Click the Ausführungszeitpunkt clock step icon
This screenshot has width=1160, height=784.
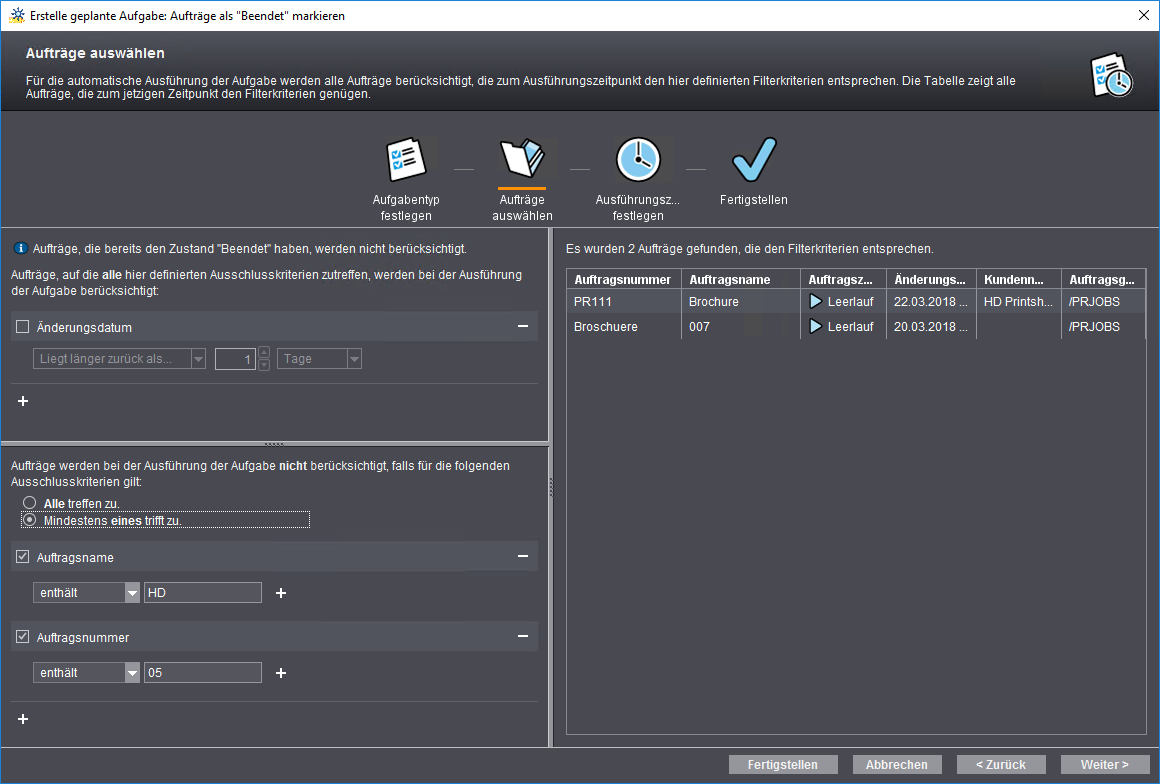[x=638, y=159]
